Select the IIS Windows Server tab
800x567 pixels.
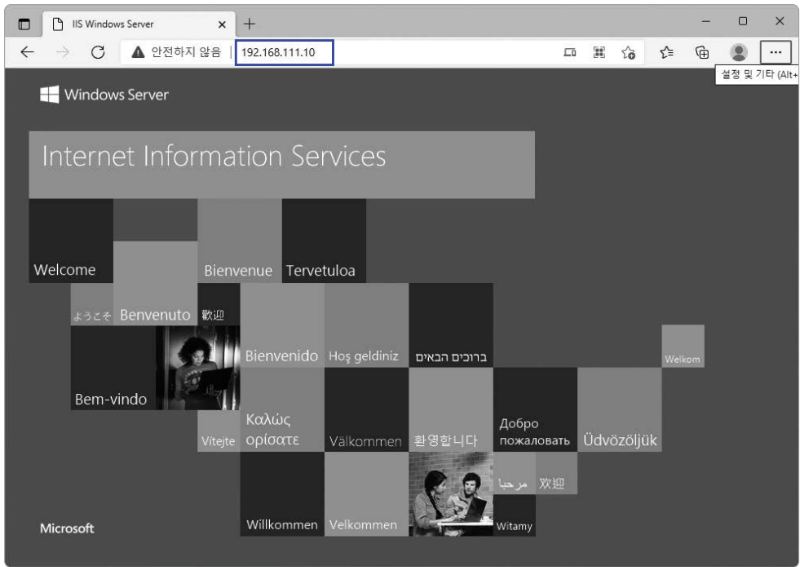(x=140, y=24)
